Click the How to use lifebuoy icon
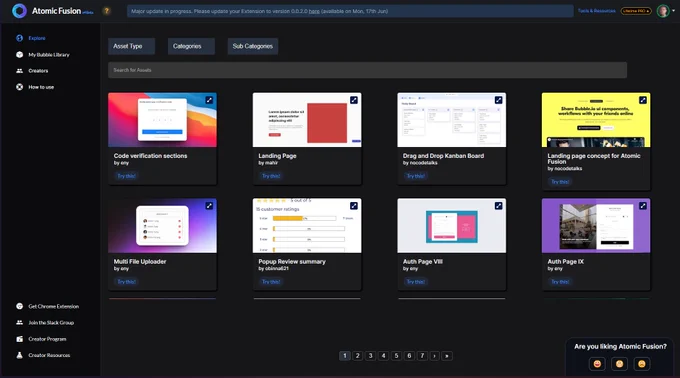The width and height of the screenshot is (680, 378). (20, 87)
